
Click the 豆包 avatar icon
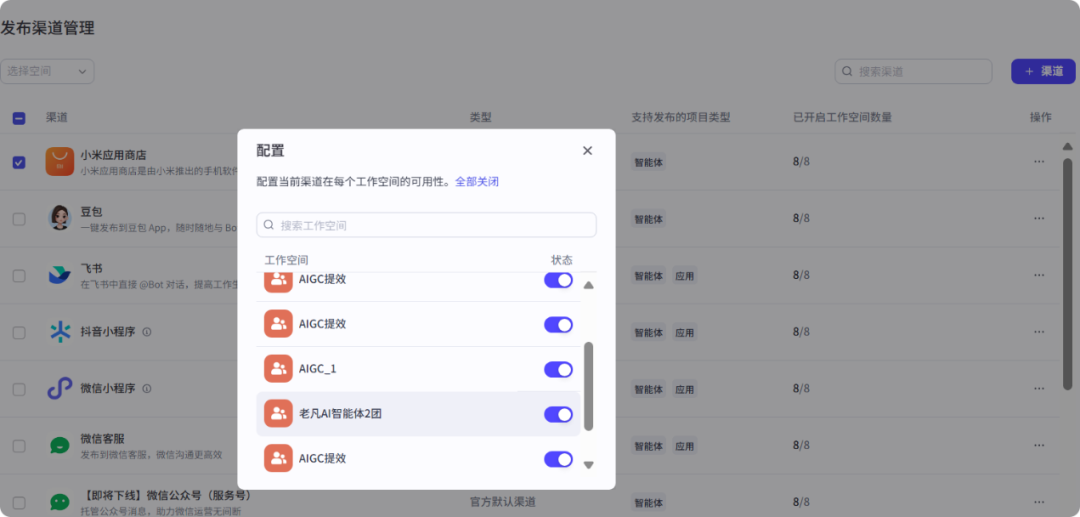coord(60,218)
